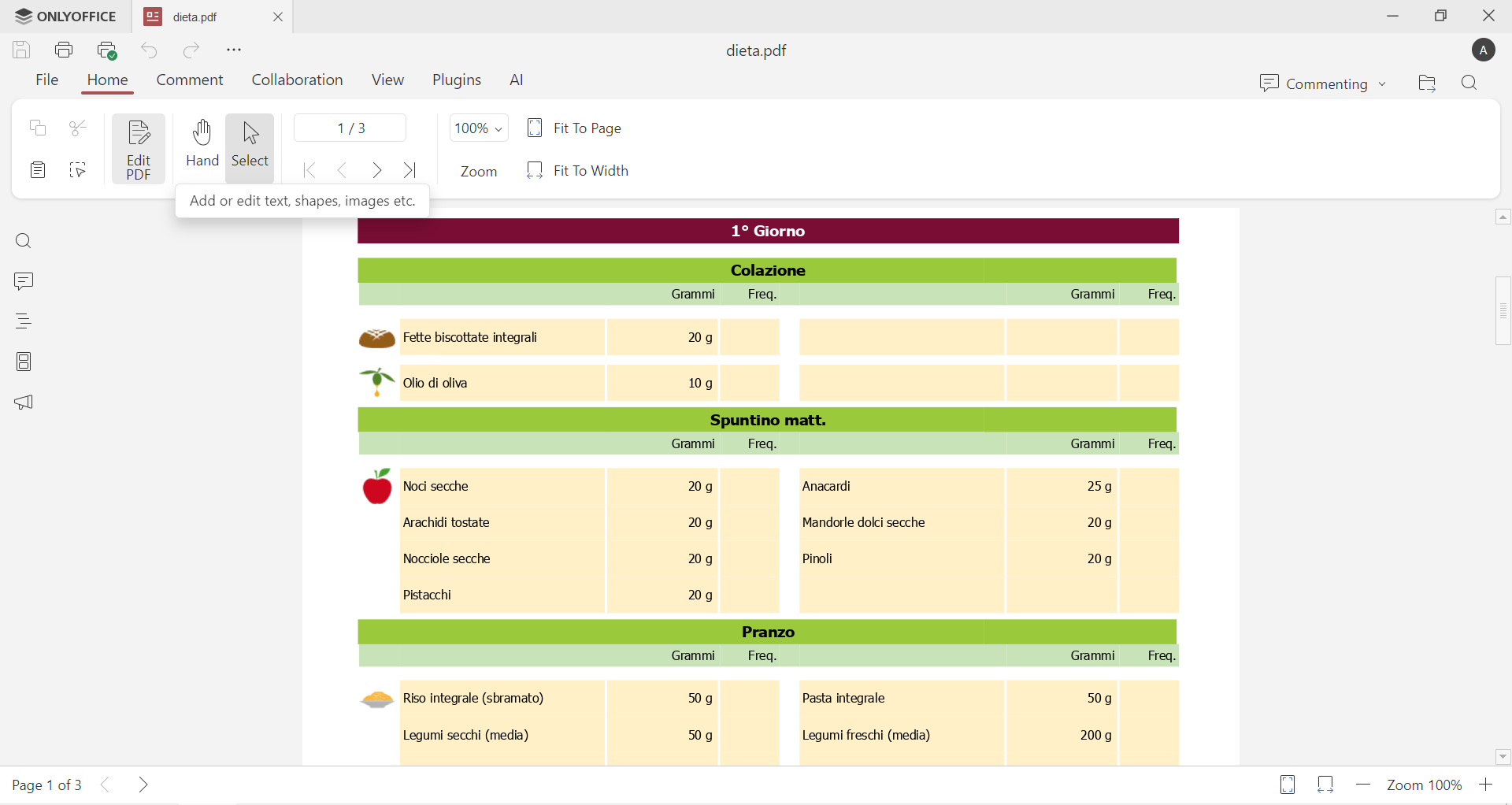Open the Headings navigation panel

coord(24,321)
